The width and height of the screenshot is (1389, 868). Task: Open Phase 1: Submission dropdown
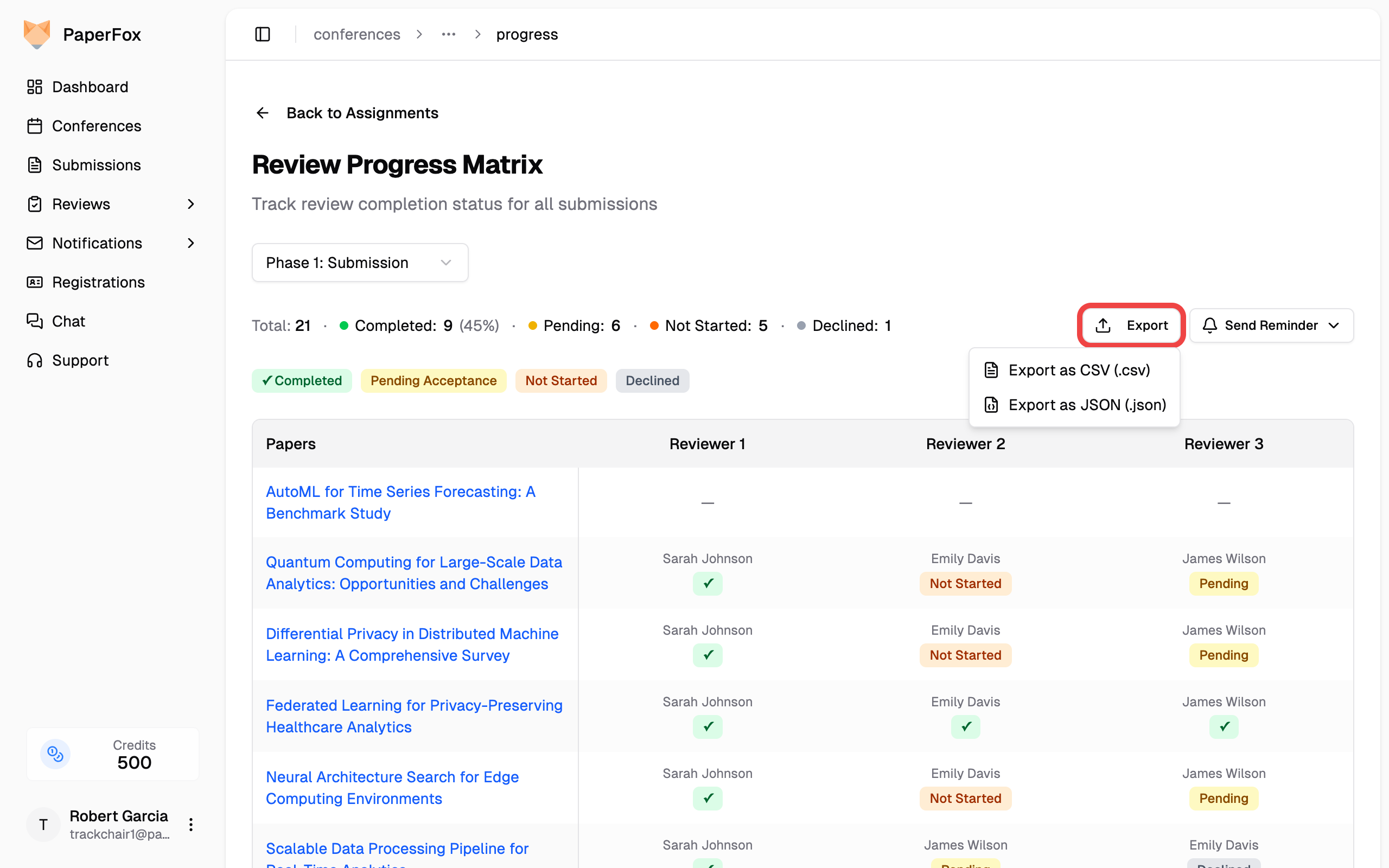point(360,263)
